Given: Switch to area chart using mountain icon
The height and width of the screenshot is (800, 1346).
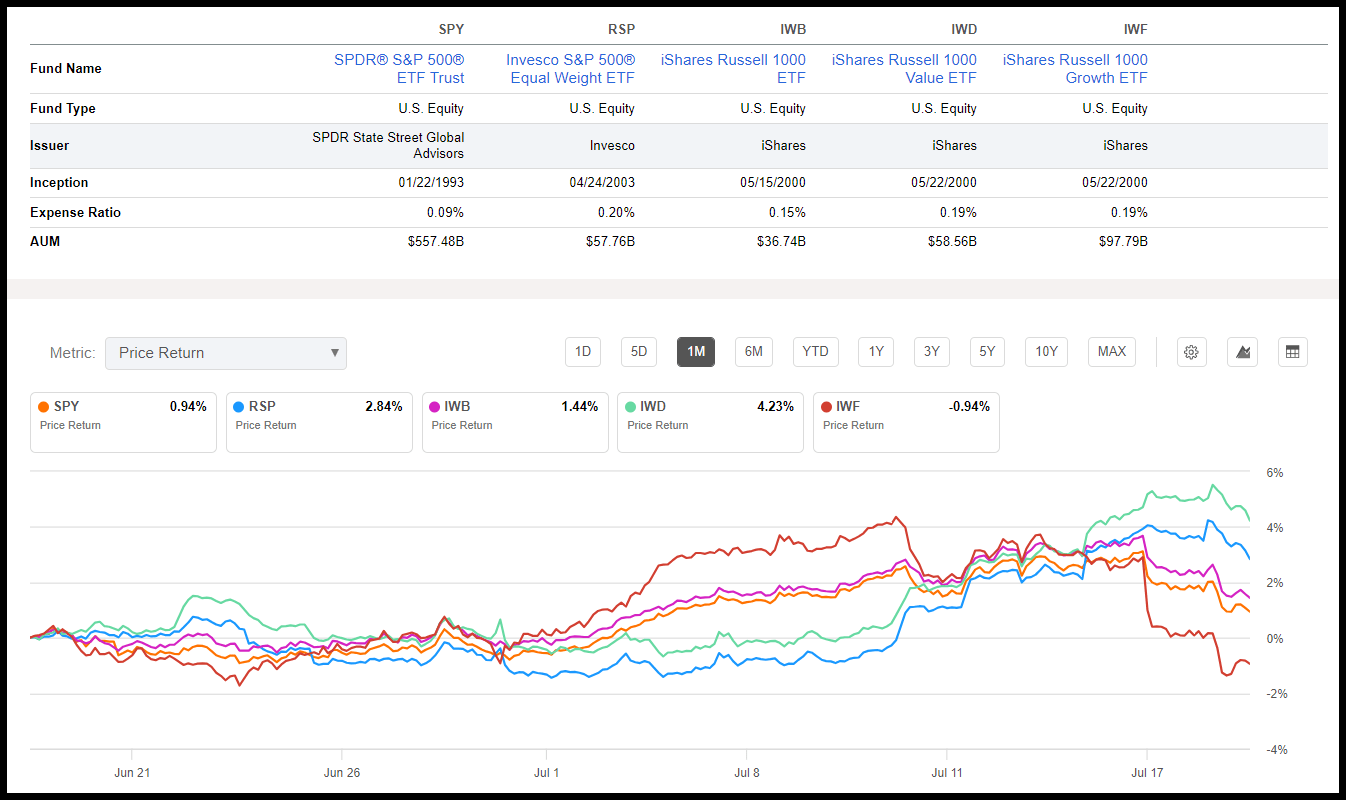Looking at the screenshot, I should (1242, 352).
